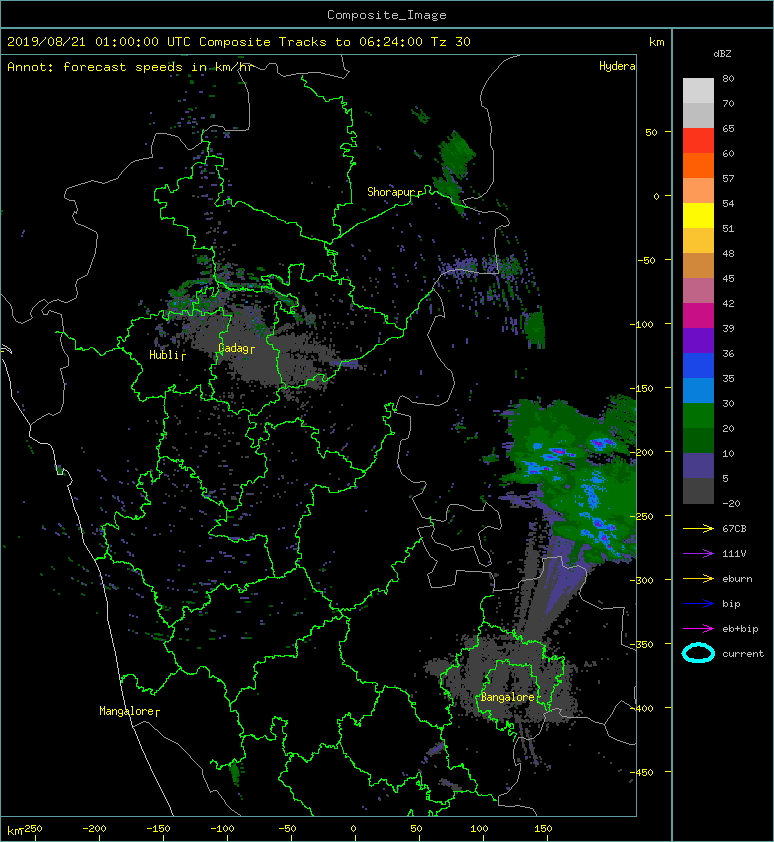The image size is (774, 842).
Task: Select the green 20–30 dBZ swatch
Action: 698,415
